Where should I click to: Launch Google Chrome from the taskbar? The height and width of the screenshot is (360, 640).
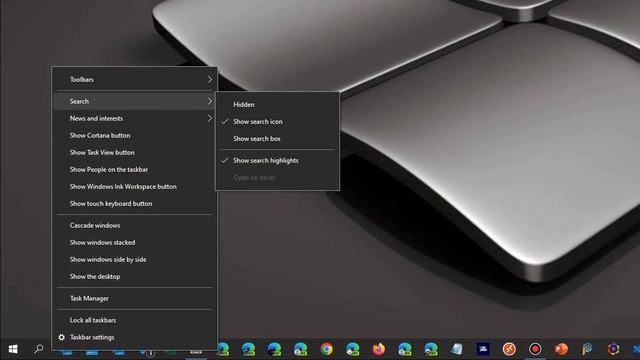327,349
